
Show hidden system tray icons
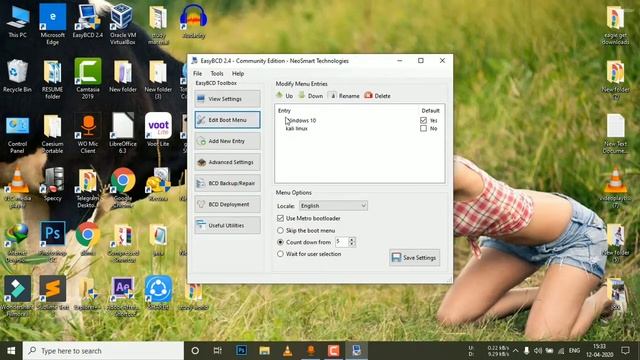point(516,351)
